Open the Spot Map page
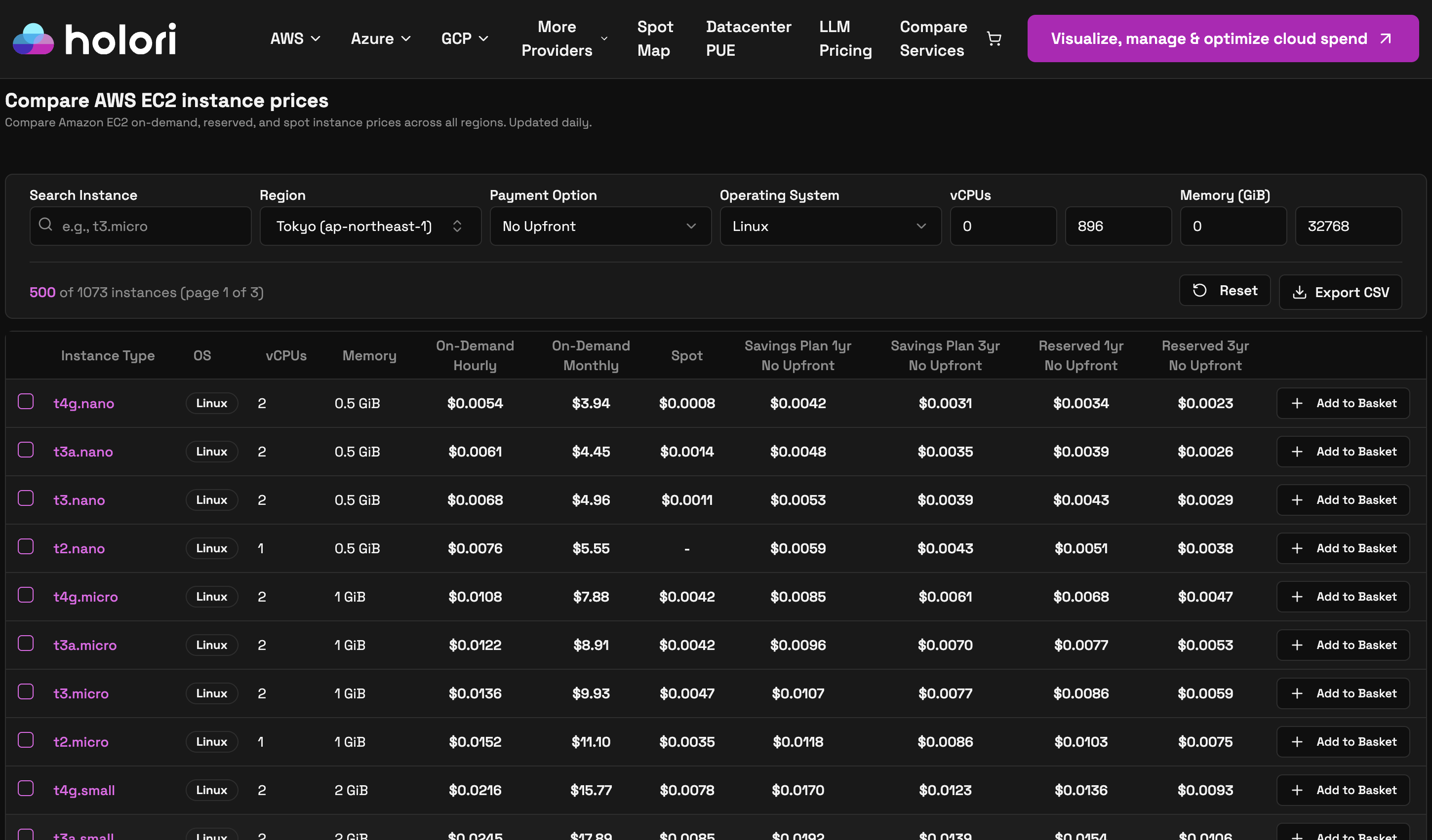 click(x=655, y=38)
